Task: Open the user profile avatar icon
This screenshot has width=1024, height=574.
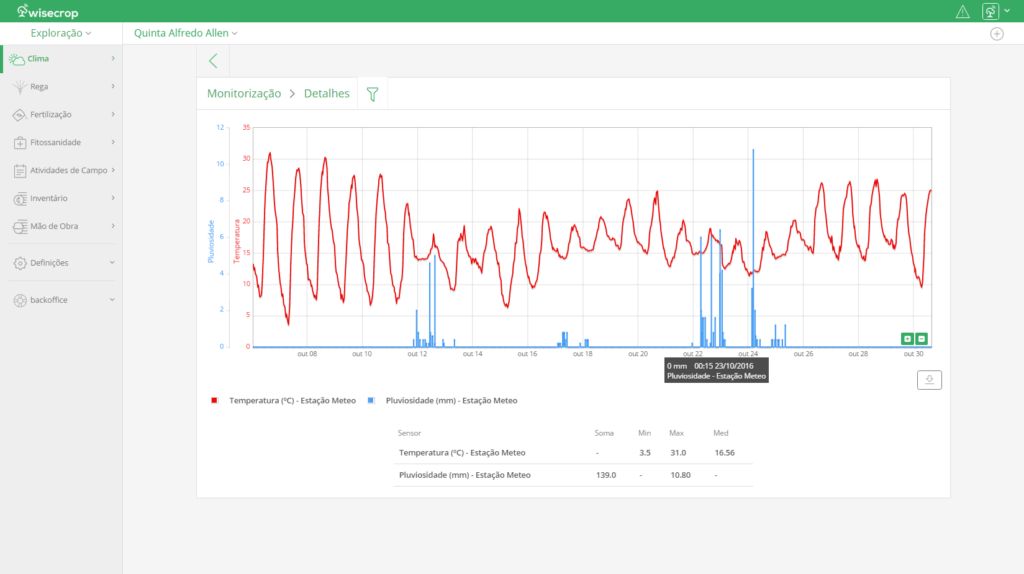Action: pos(989,12)
